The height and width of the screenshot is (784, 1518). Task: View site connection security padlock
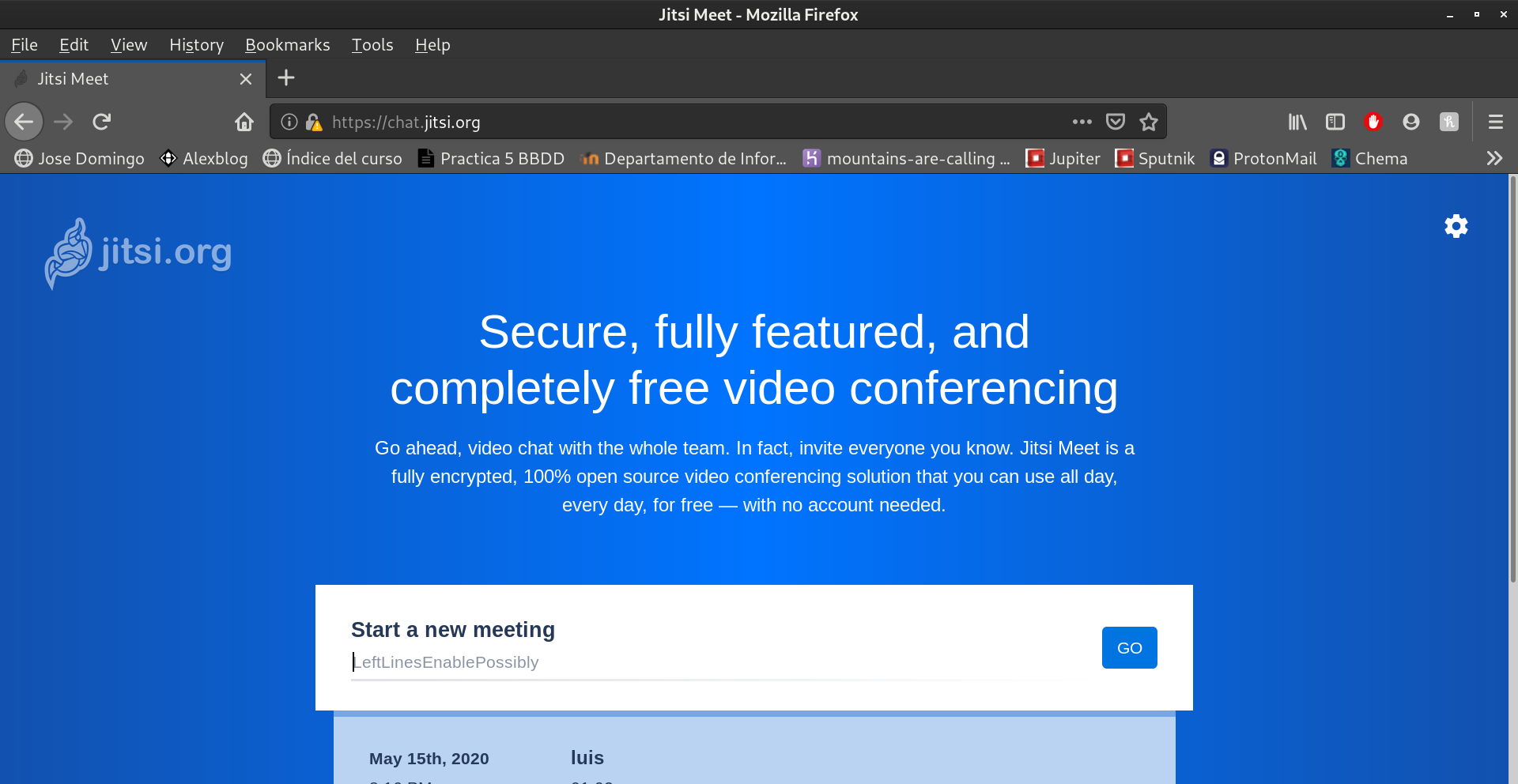tap(314, 122)
